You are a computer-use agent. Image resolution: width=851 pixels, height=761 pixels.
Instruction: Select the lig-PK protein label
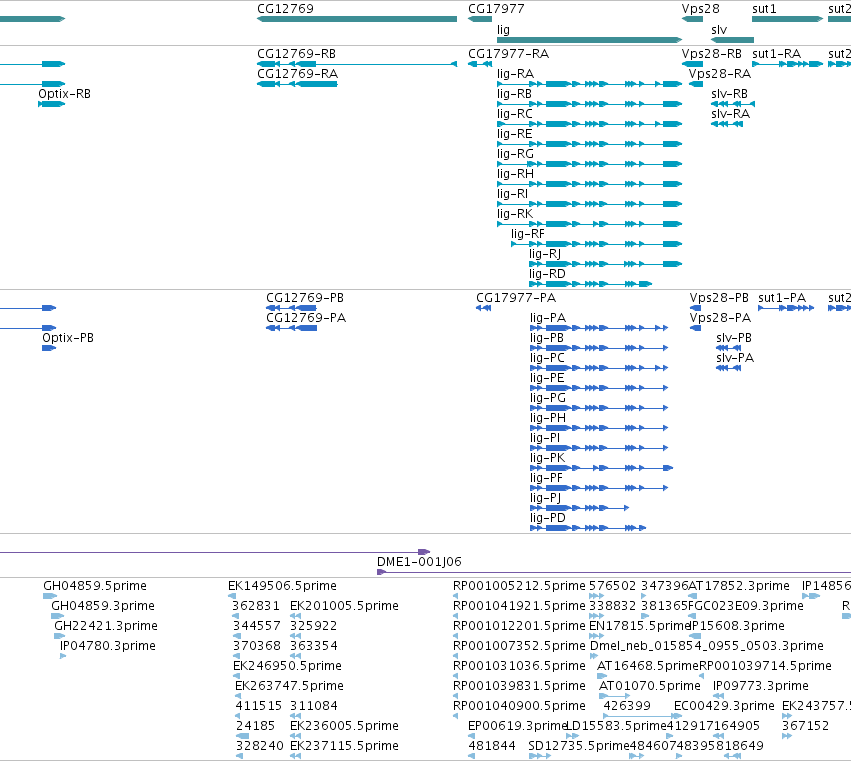[x=548, y=458]
